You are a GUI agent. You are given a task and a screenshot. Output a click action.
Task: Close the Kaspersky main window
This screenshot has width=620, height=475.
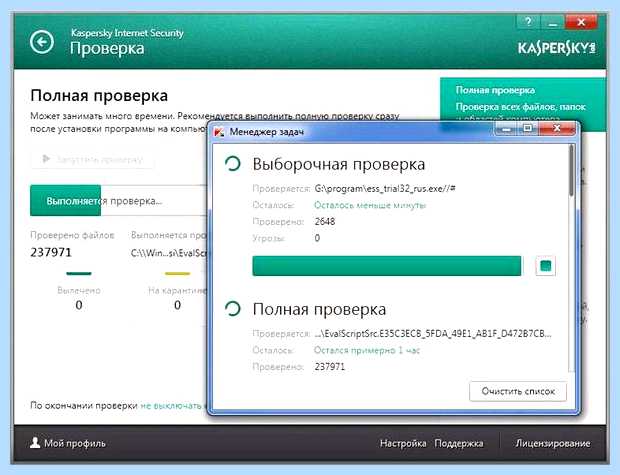(581, 22)
